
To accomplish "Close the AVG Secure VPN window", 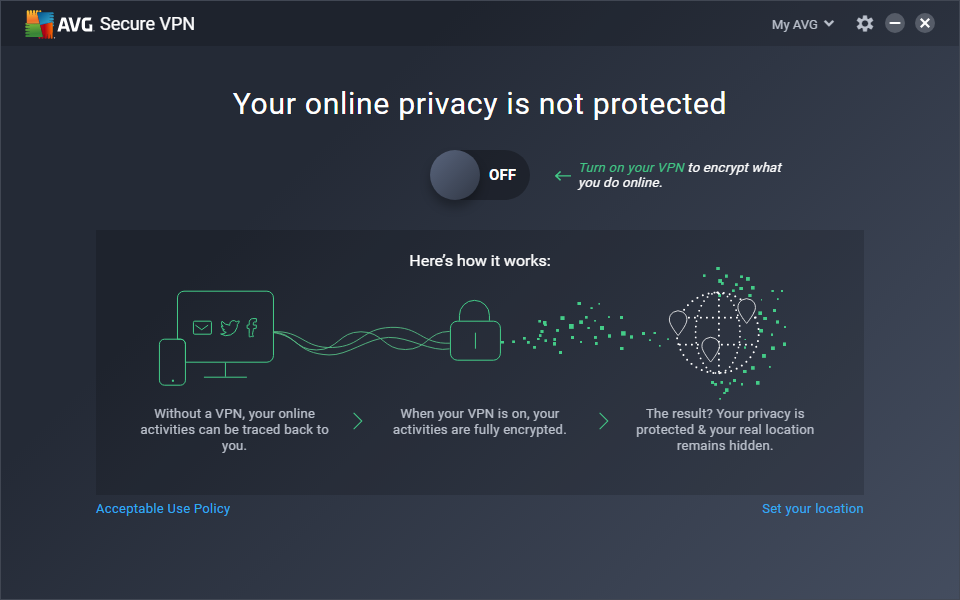I will point(925,23).
